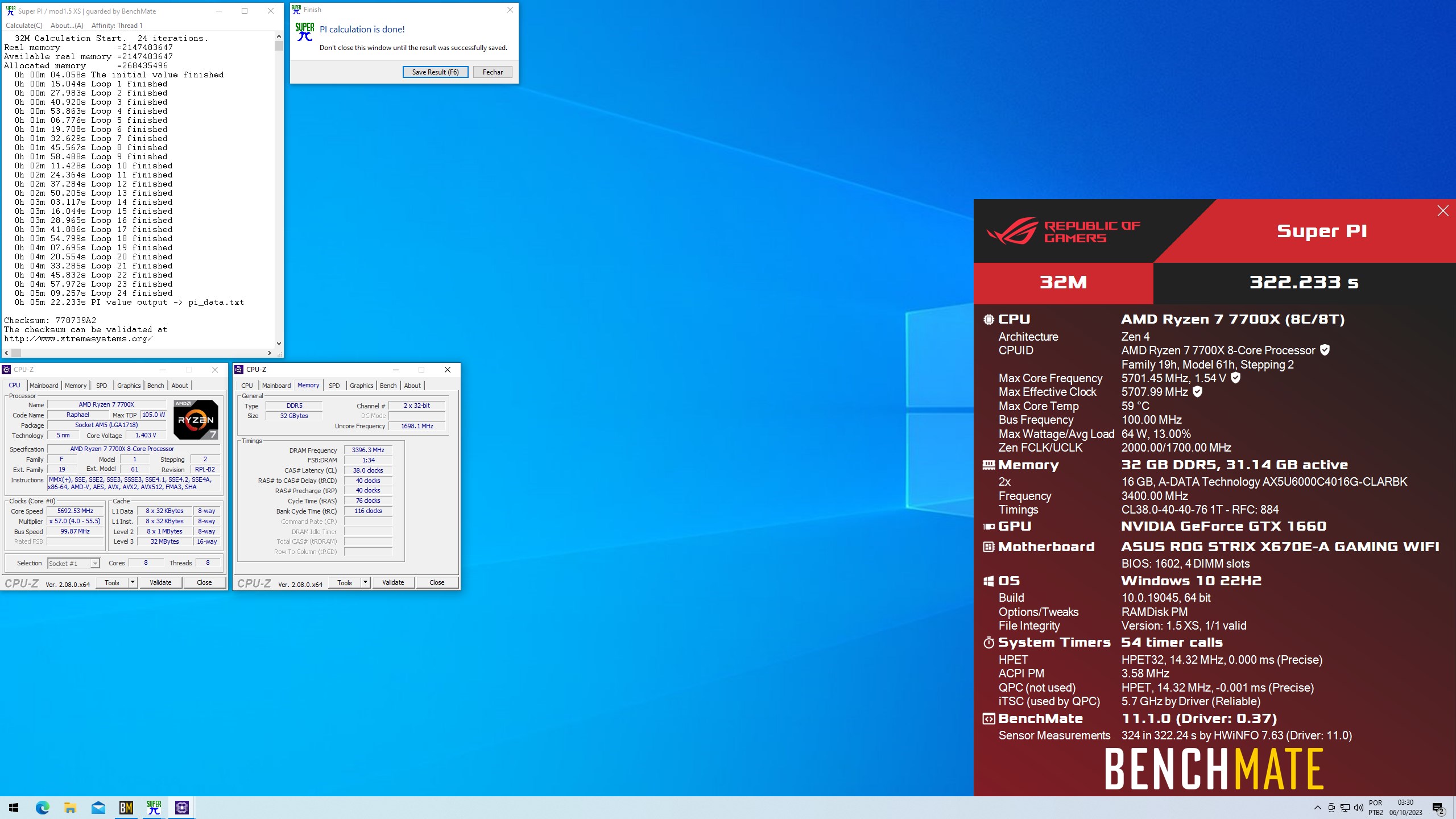Open Windows Start menu
Image resolution: width=1456 pixels, height=819 pixels.
tap(14, 807)
